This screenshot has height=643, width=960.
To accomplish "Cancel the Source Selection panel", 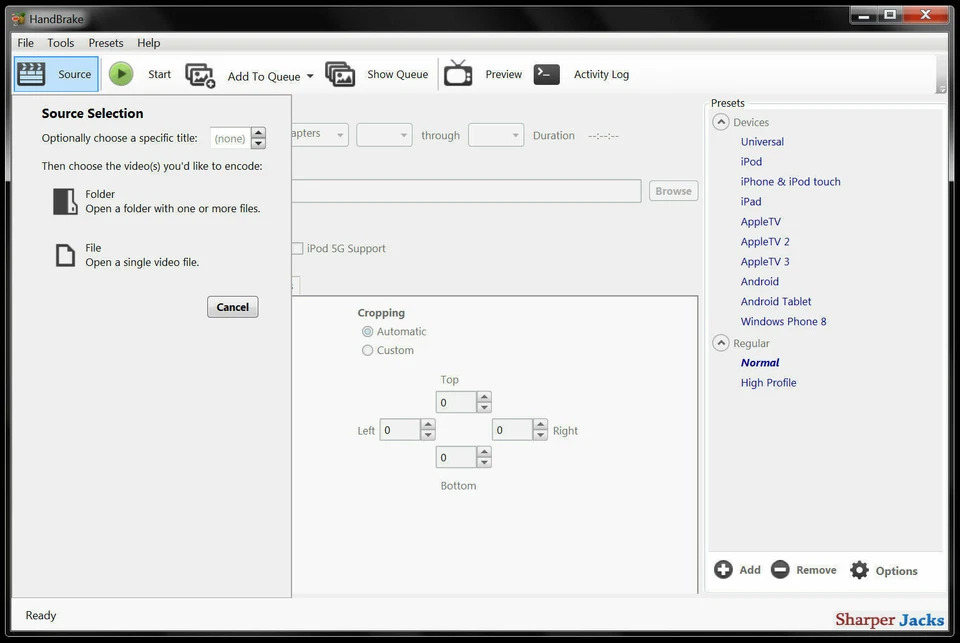I will (232, 306).
